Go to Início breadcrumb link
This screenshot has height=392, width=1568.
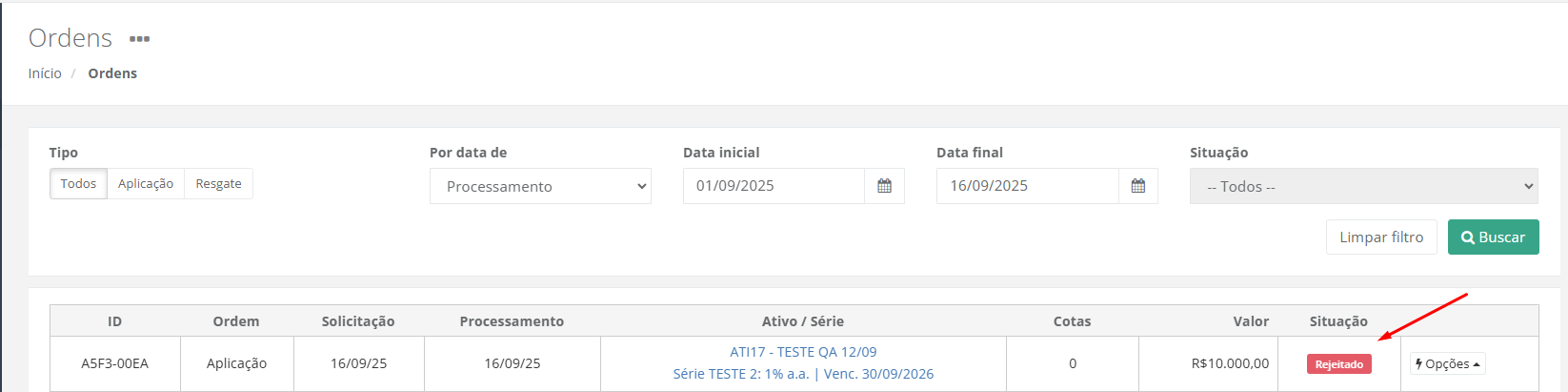coord(45,73)
